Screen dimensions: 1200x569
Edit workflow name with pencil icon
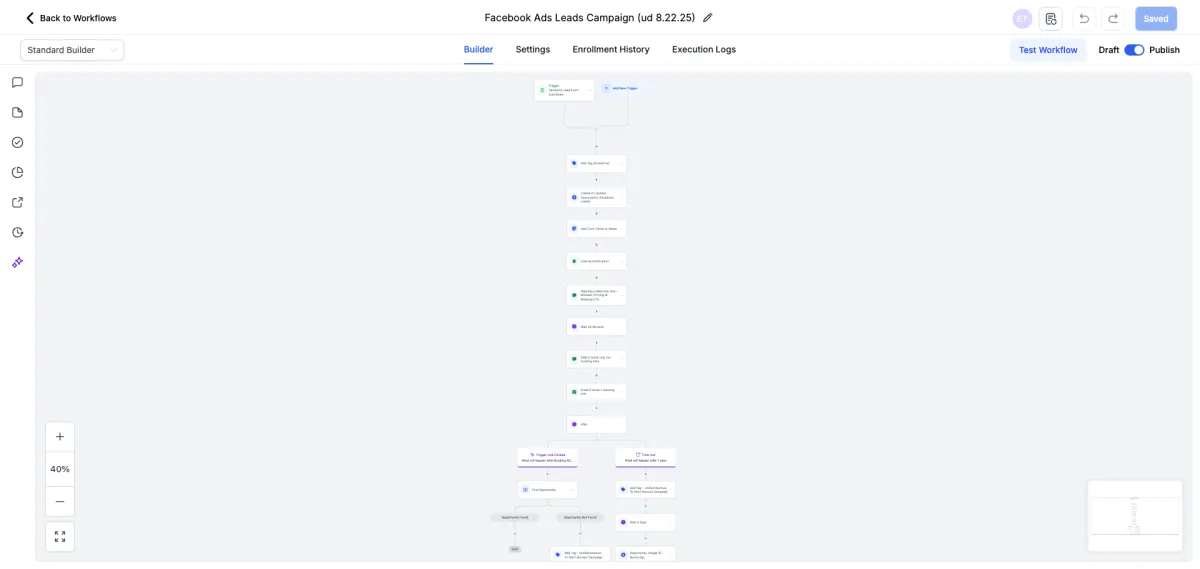tap(708, 18)
